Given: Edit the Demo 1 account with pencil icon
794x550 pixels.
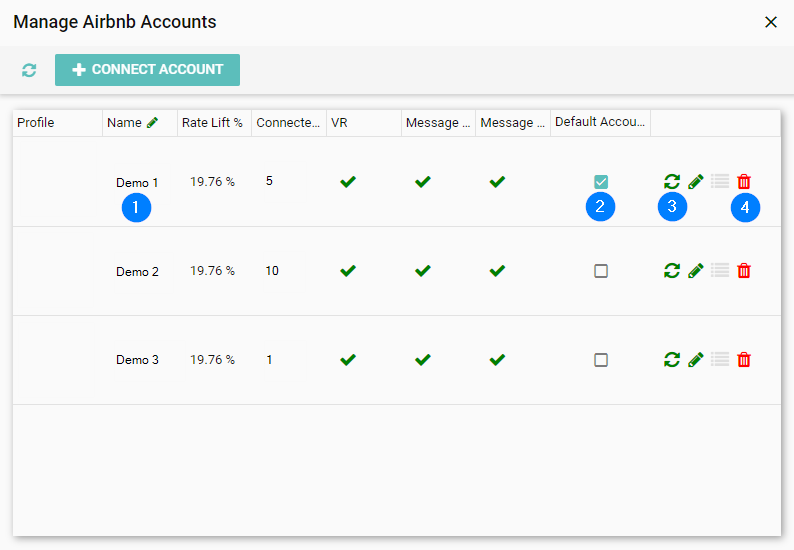Looking at the screenshot, I should coord(696,182).
